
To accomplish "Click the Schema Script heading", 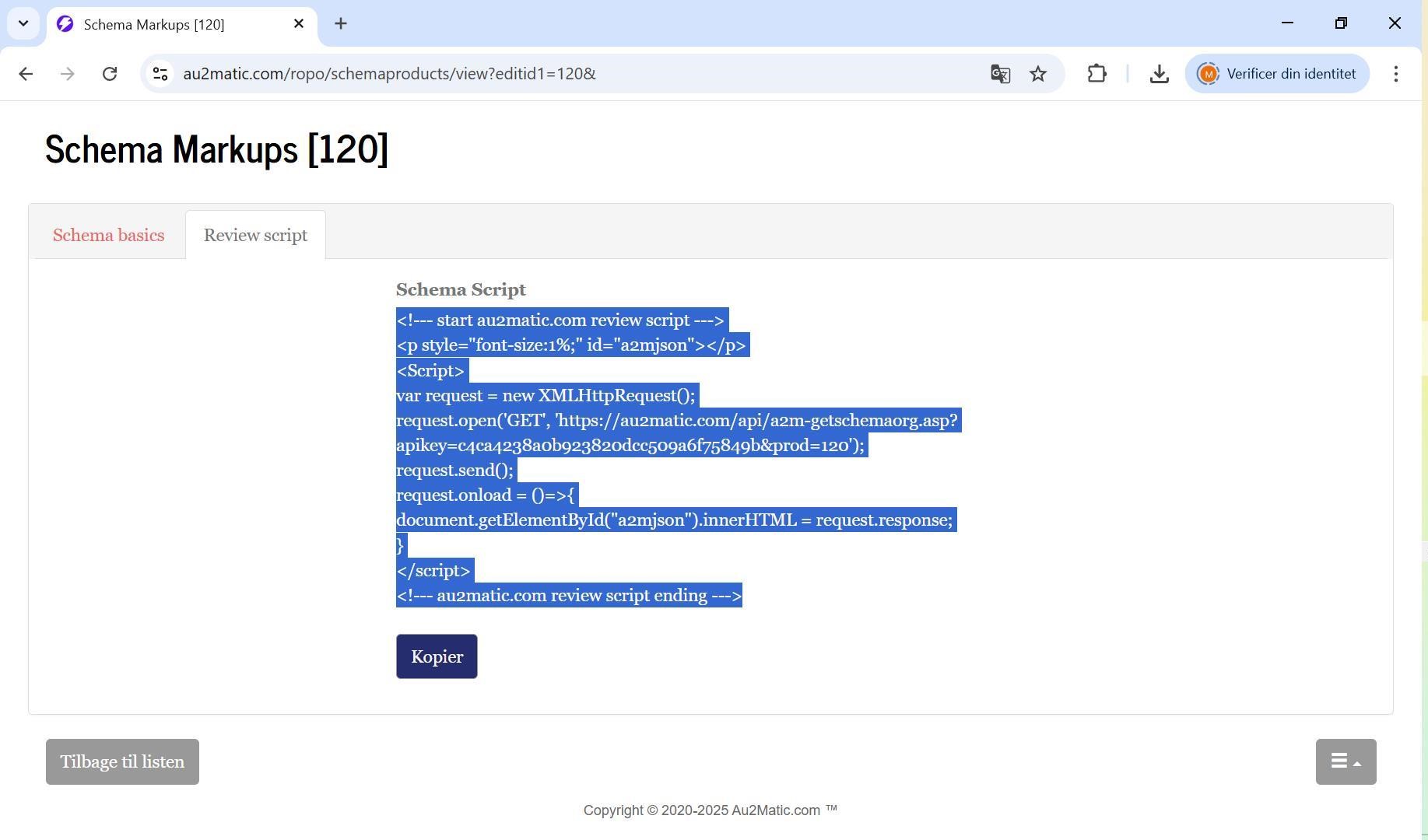I will point(461,289).
